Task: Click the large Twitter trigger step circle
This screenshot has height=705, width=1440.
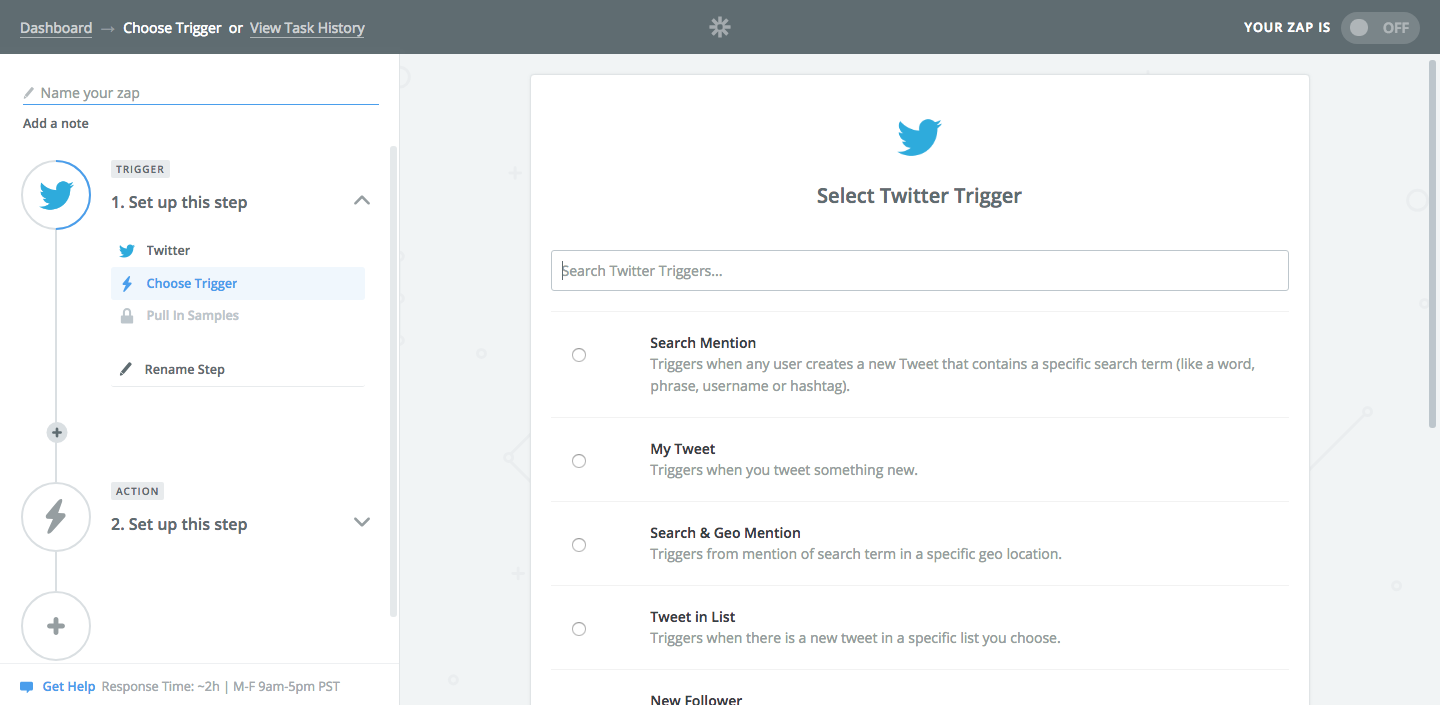Action: [x=56, y=195]
